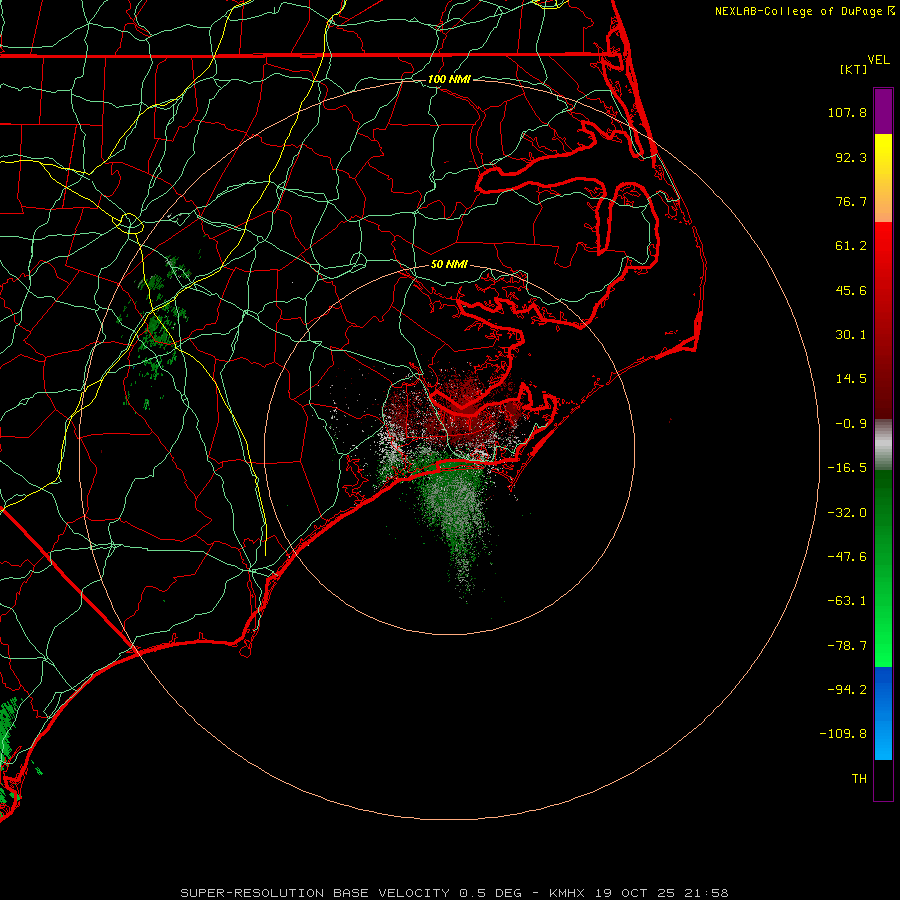Choose the -47.6 legend label

point(847,557)
